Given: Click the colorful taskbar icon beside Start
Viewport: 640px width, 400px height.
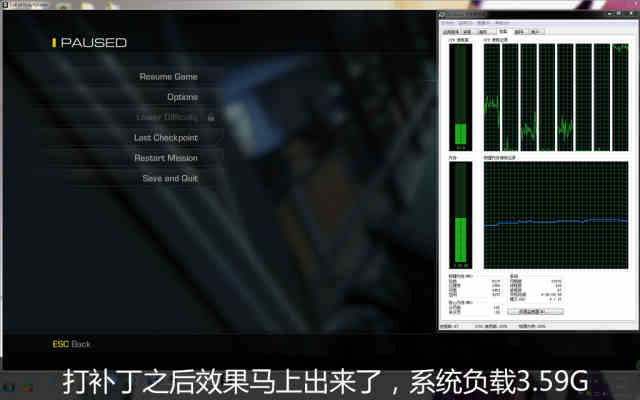Looking at the screenshot, I should click(x=28, y=386).
